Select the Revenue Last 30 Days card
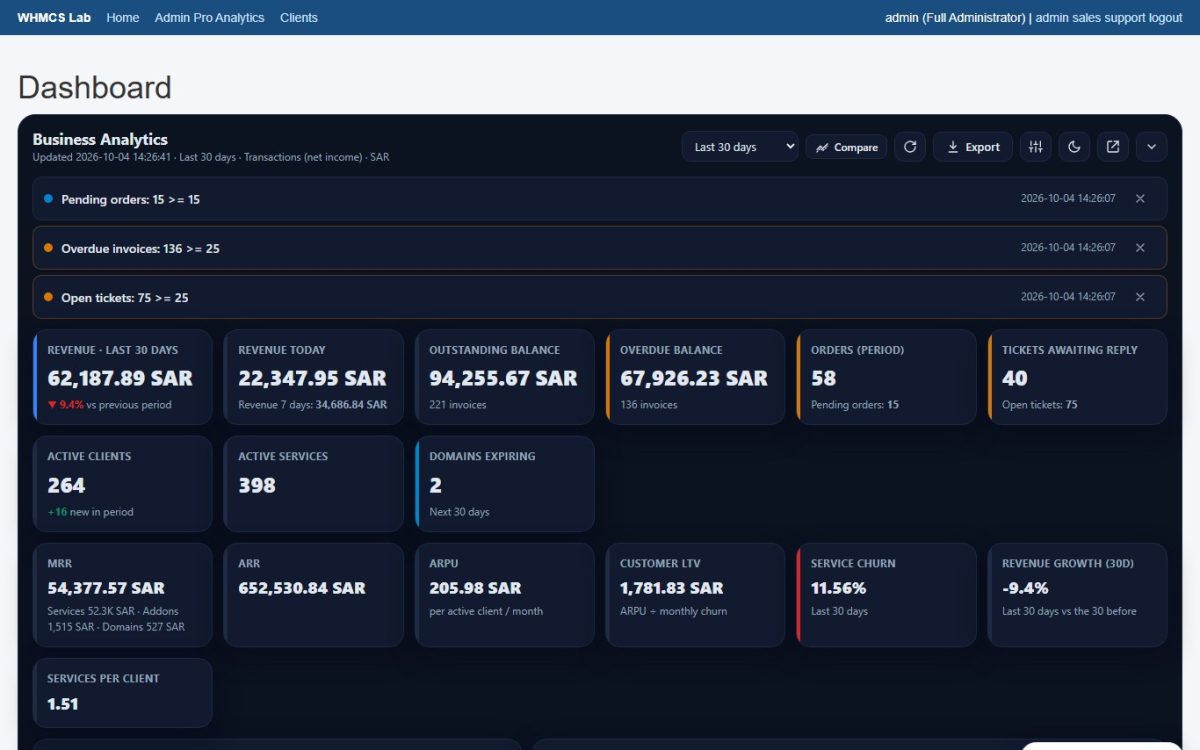Viewport: 1200px width, 750px height. pos(123,377)
